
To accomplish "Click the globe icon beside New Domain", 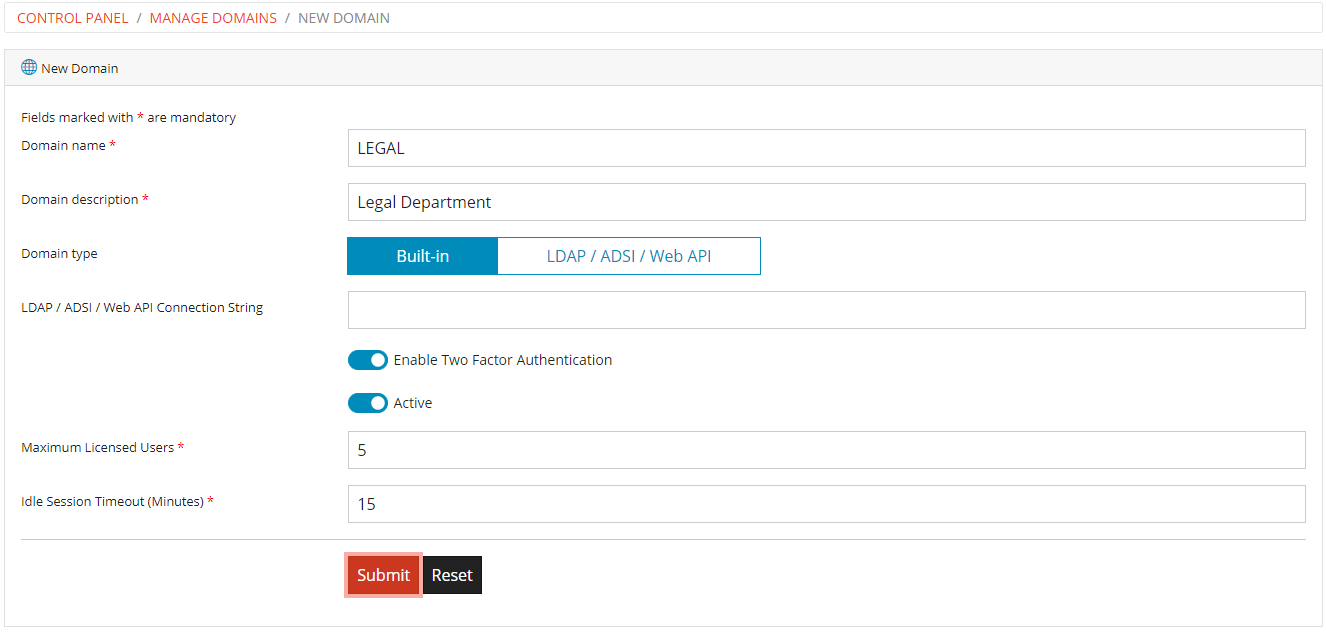I will pyautogui.click(x=29, y=68).
